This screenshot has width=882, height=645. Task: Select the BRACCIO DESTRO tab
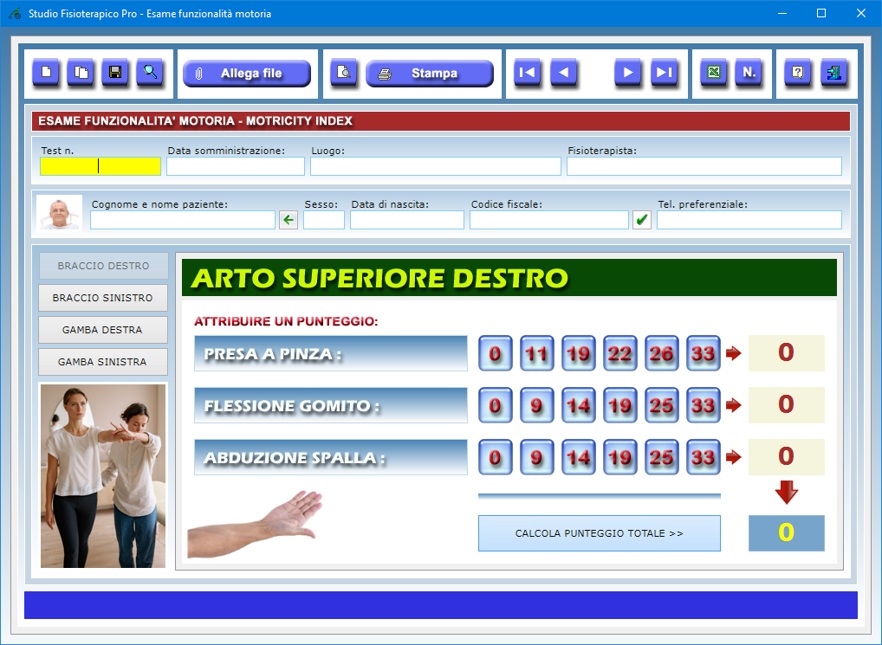pyautogui.click(x=104, y=265)
